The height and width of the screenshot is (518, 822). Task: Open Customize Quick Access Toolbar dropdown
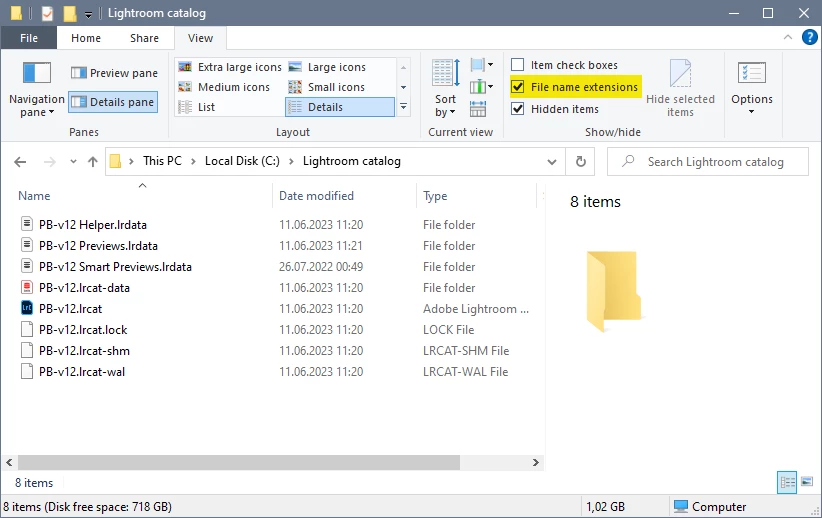[x=88, y=14]
